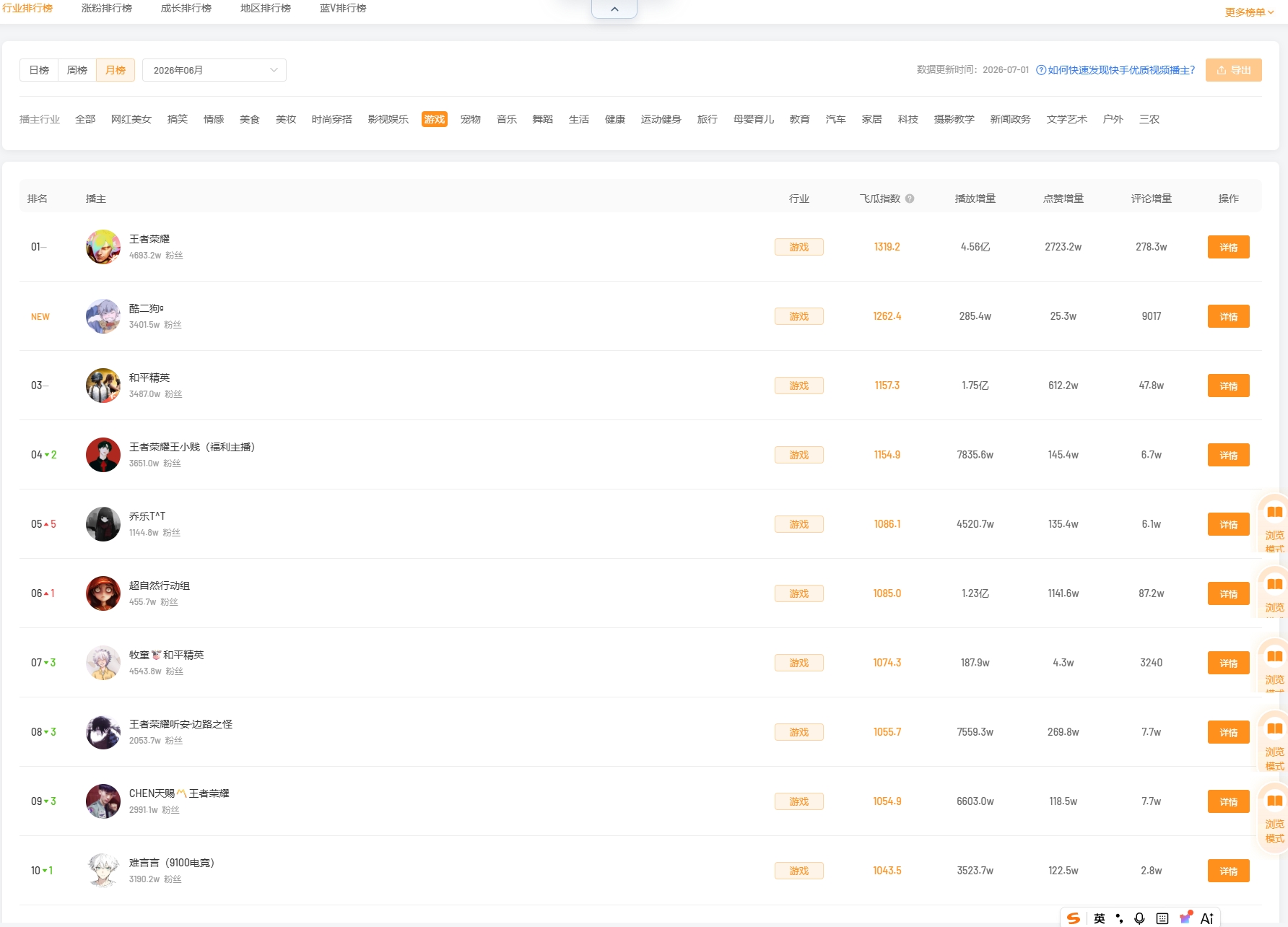Click the IME punctuation mode icon
1288x927 pixels.
1119,918
